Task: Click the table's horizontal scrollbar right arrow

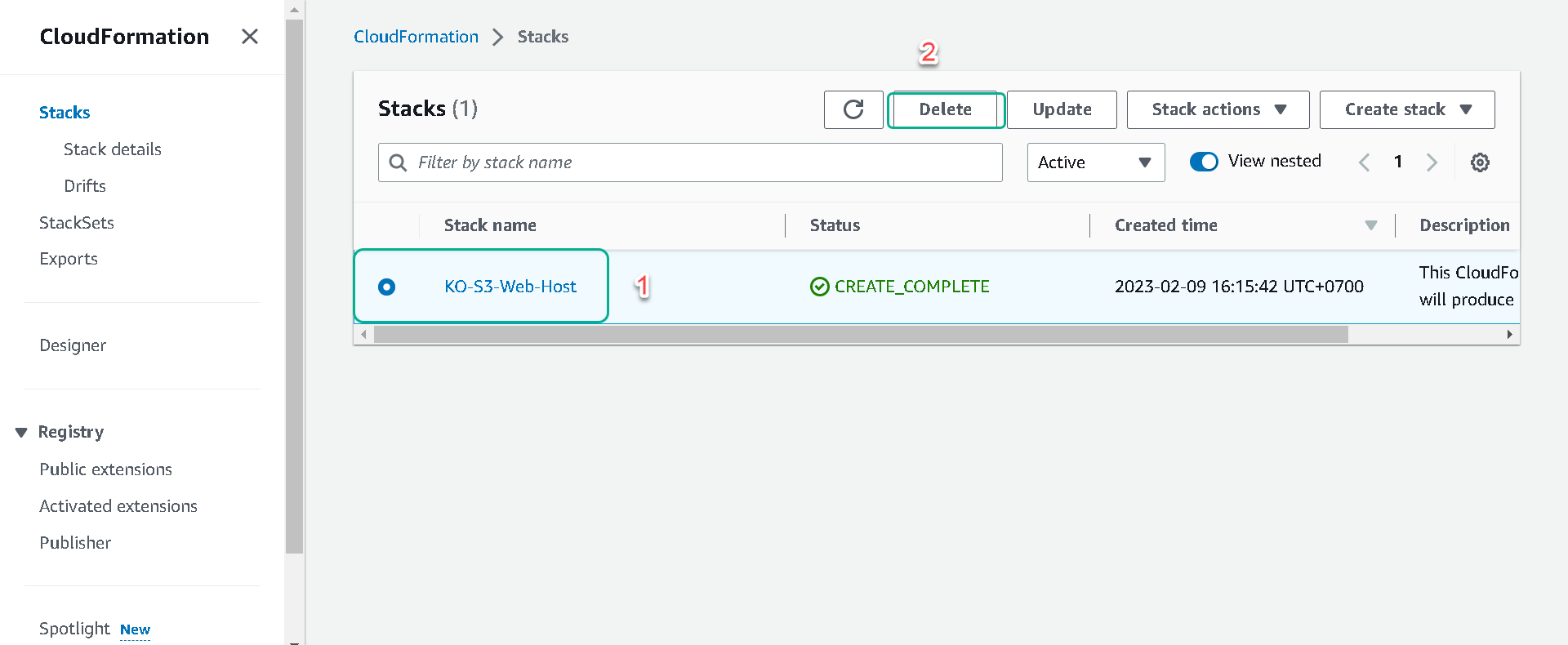Action: [1509, 335]
